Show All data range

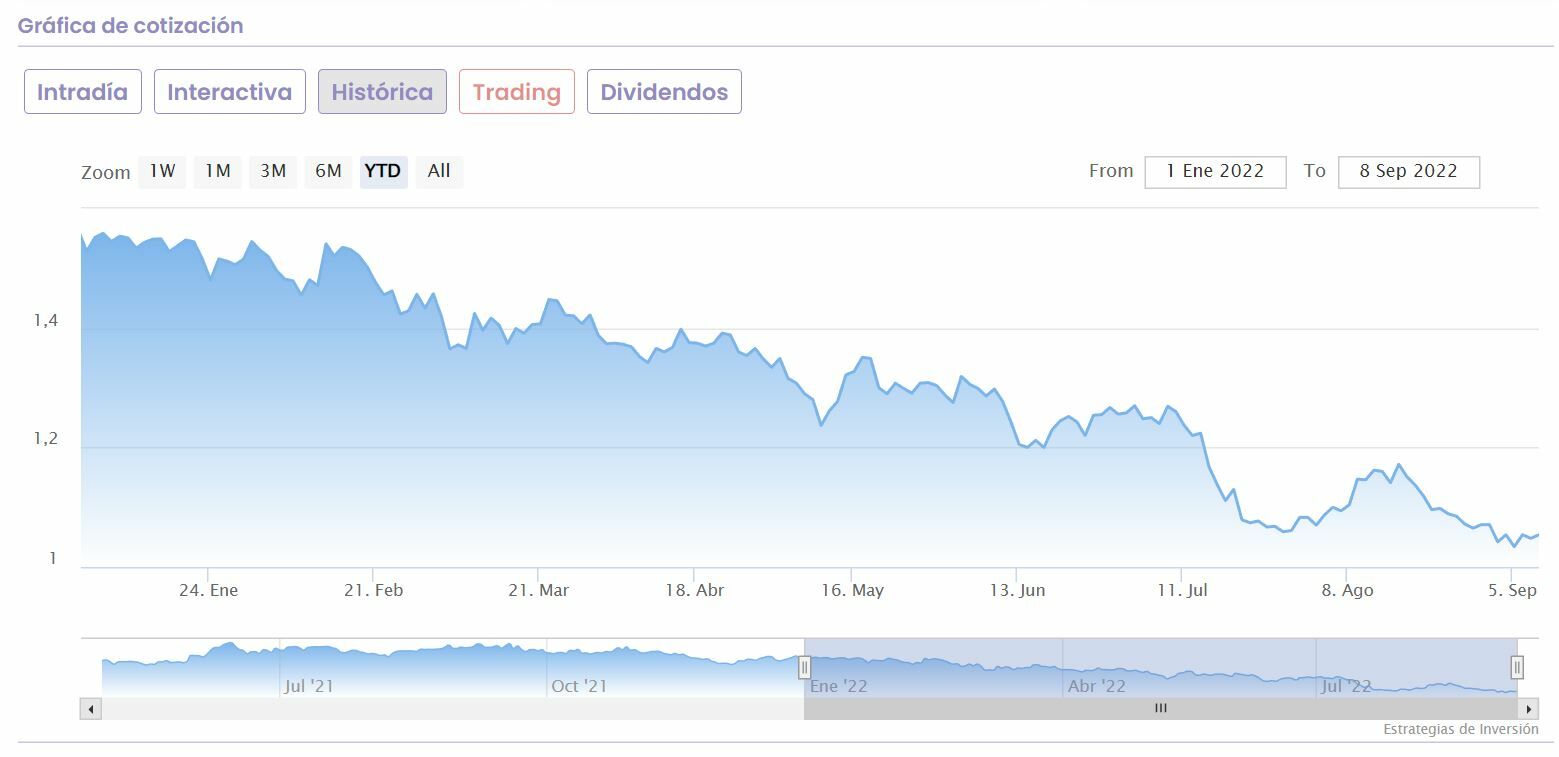click(439, 171)
